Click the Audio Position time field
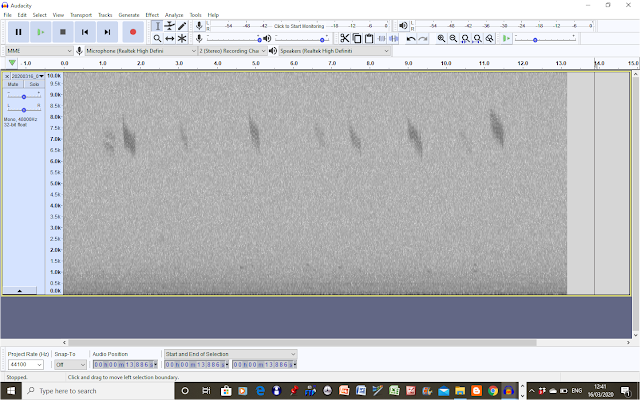Screen dimensions: 640x400 (x=125, y=364)
